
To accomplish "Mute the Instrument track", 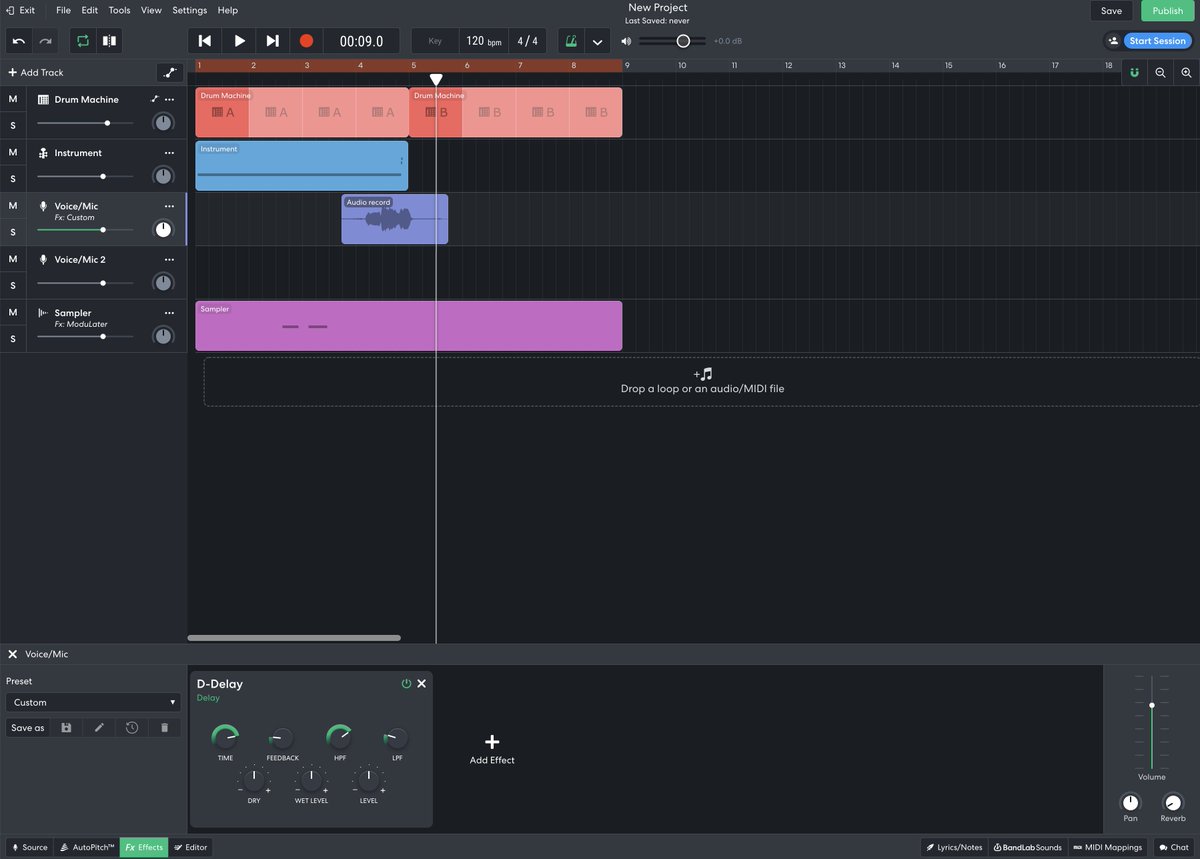I will [x=13, y=152].
